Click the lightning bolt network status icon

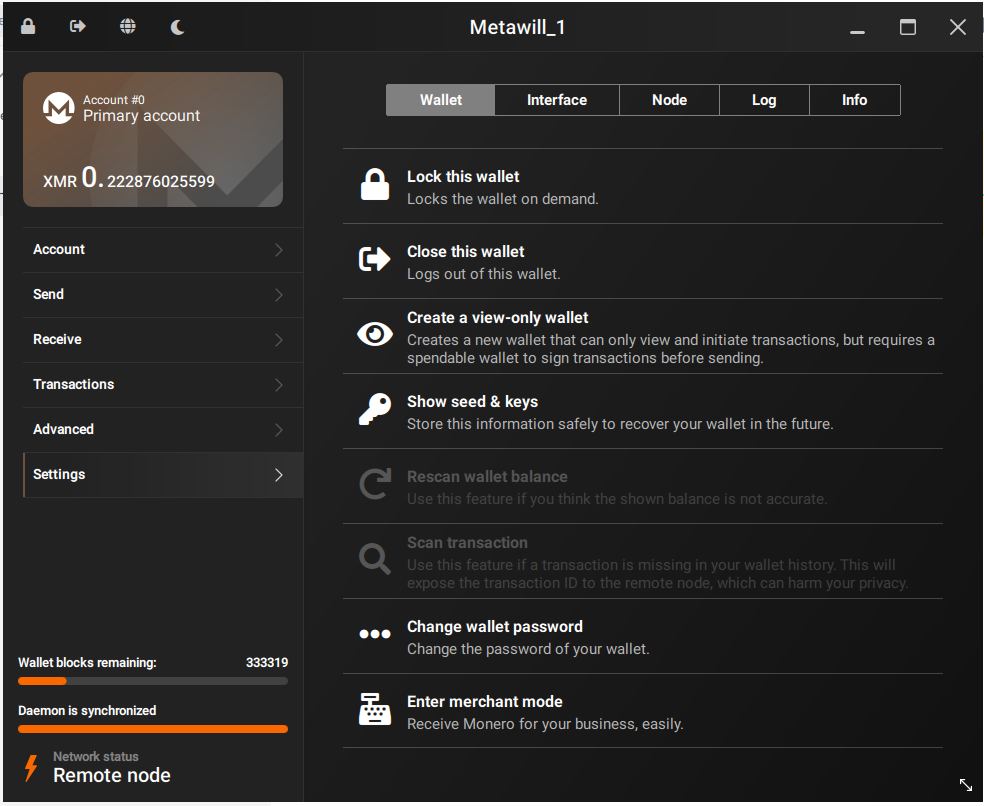[x=31, y=767]
